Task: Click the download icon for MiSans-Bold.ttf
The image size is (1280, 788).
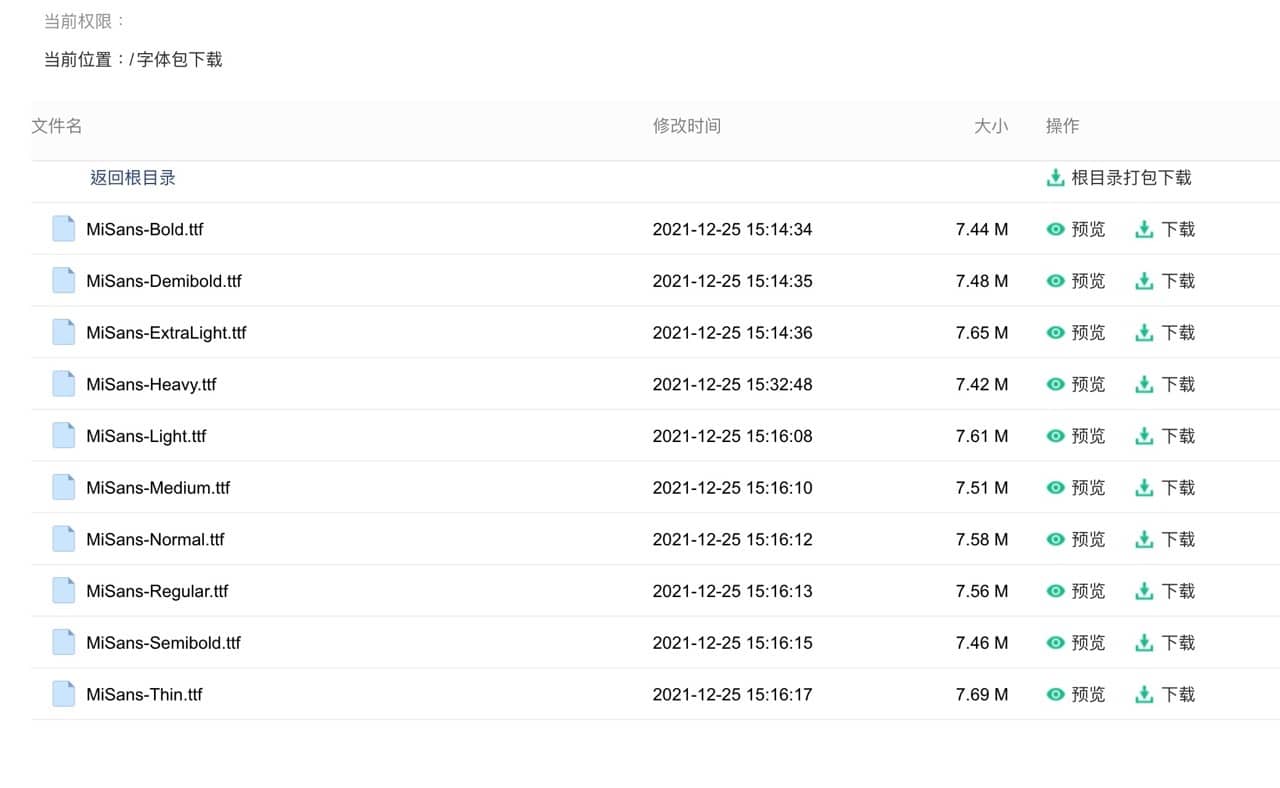Action: point(1145,229)
